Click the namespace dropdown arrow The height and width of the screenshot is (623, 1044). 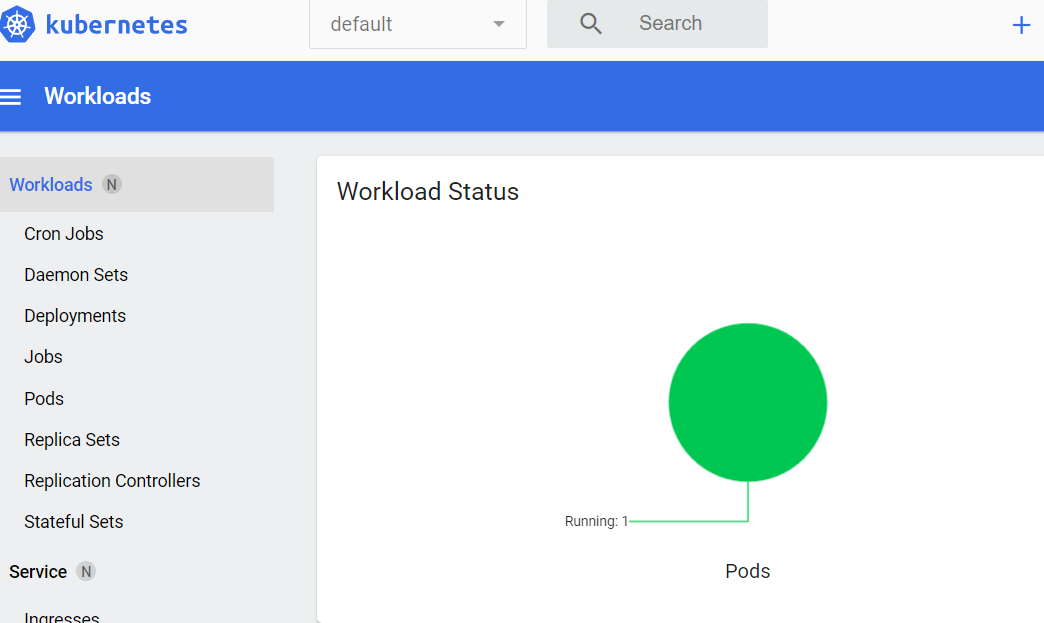click(499, 24)
